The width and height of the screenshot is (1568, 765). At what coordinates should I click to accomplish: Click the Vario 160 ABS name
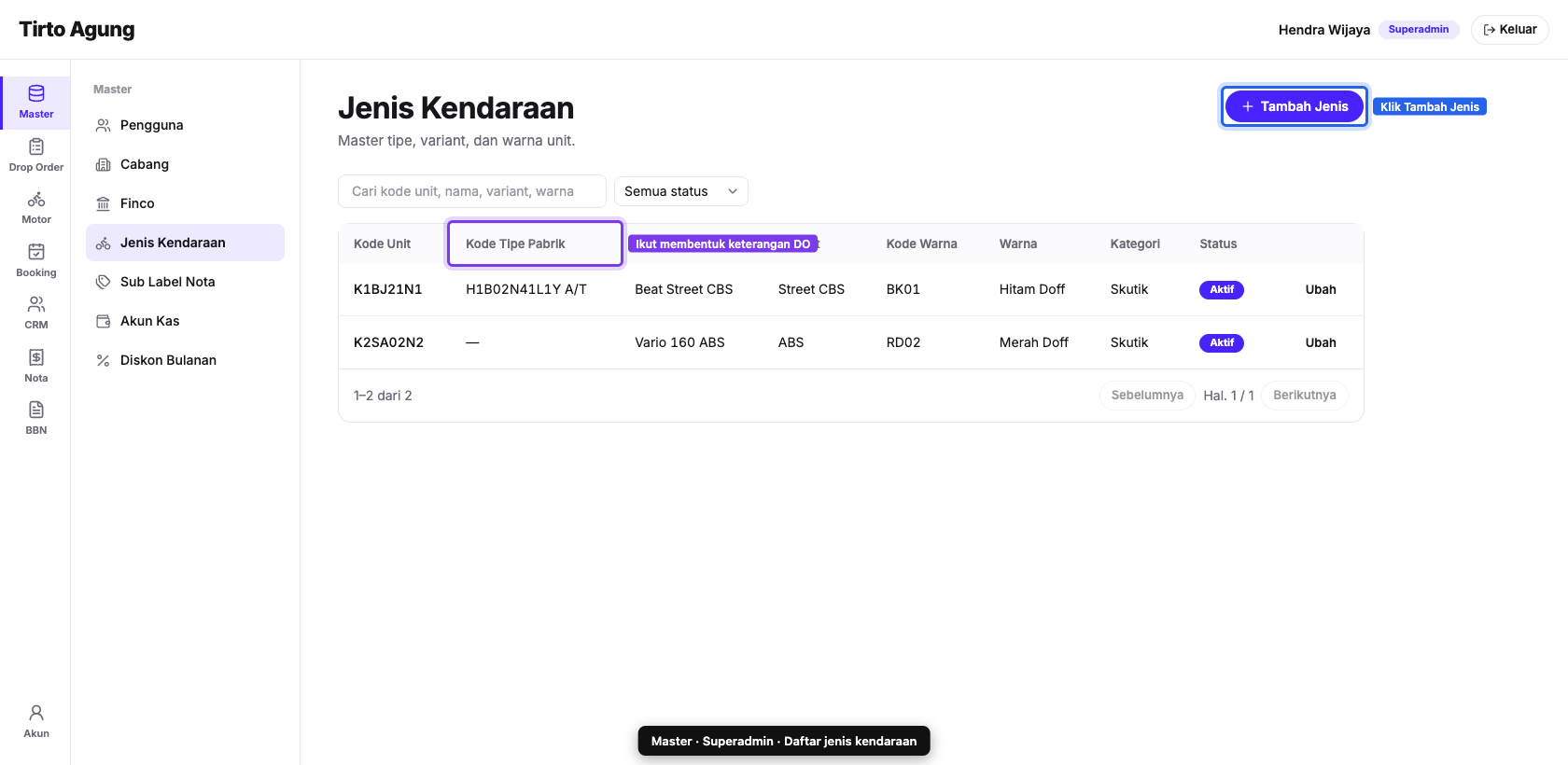pos(679,342)
